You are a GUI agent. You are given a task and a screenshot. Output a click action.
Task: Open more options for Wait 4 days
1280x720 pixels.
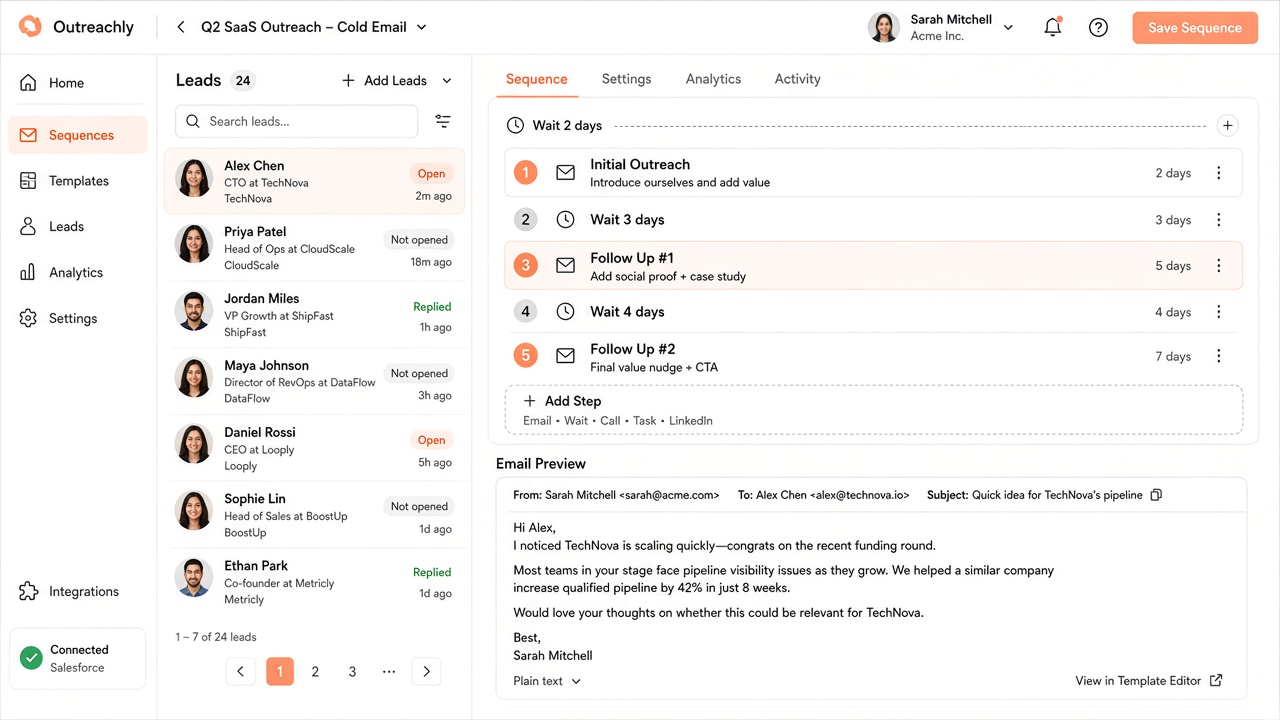click(x=1218, y=312)
